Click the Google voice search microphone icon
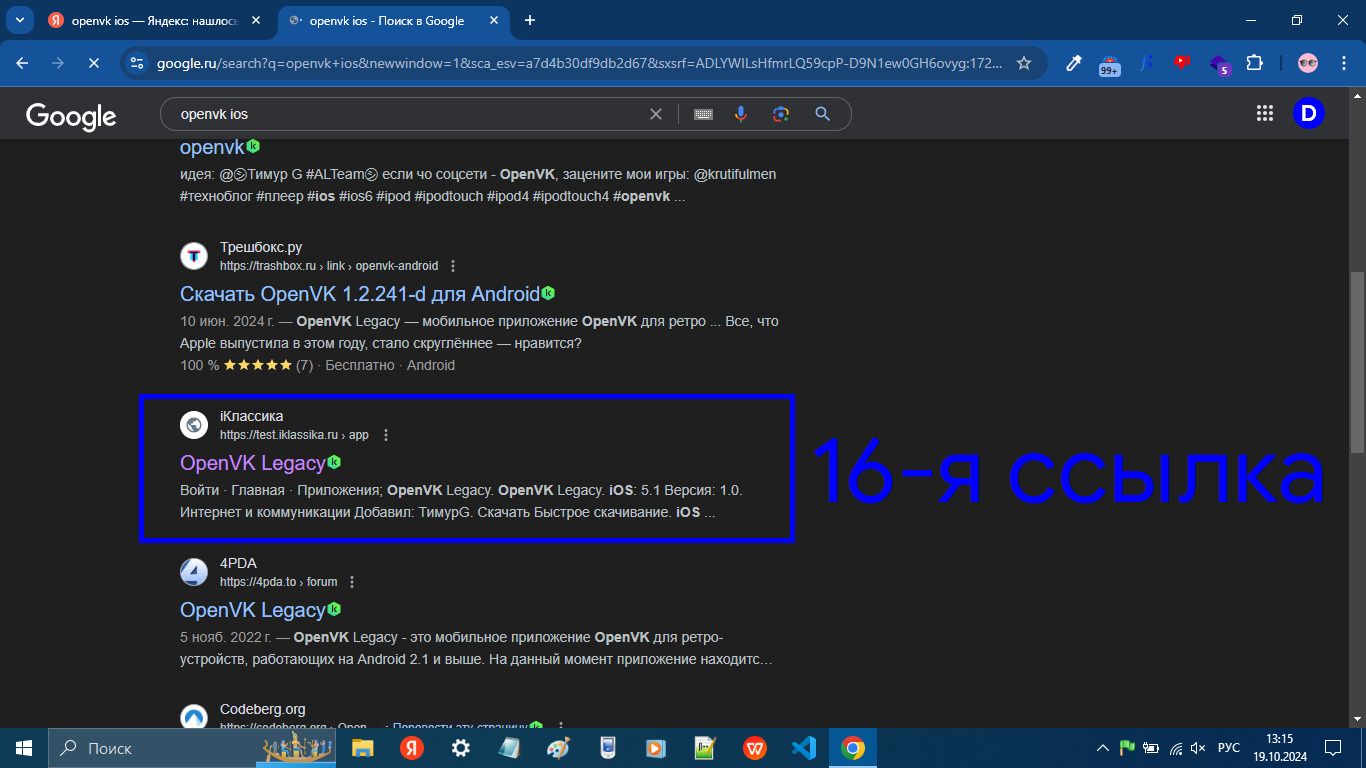The height and width of the screenshot is (768, 1366). point(741,114)
